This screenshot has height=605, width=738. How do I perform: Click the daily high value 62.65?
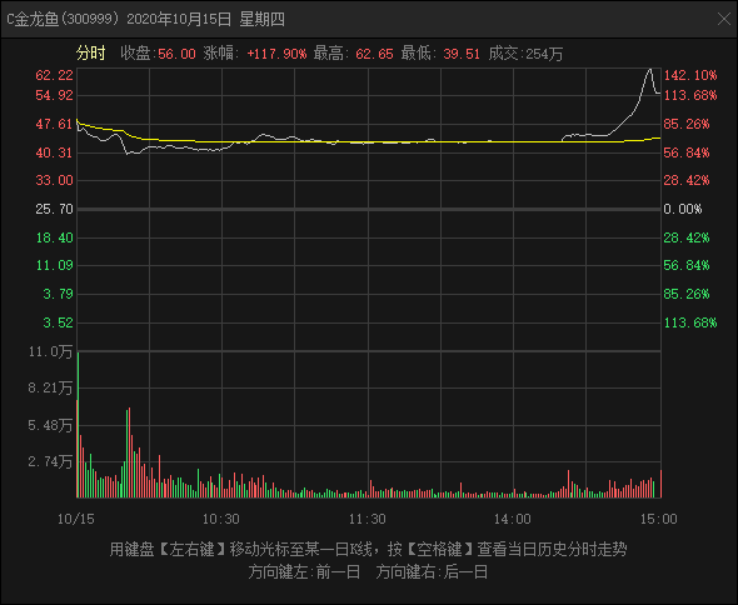(374, 54)
